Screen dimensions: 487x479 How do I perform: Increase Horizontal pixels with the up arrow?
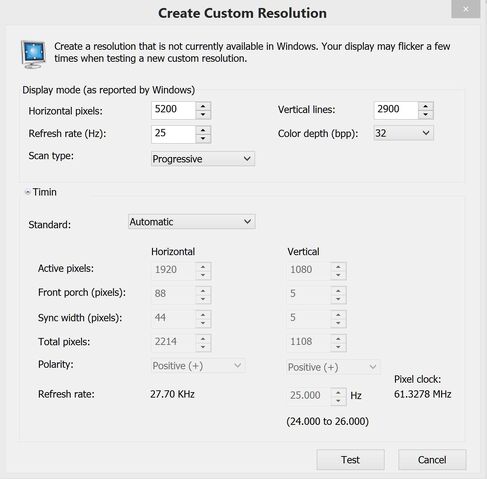point(203,106)
